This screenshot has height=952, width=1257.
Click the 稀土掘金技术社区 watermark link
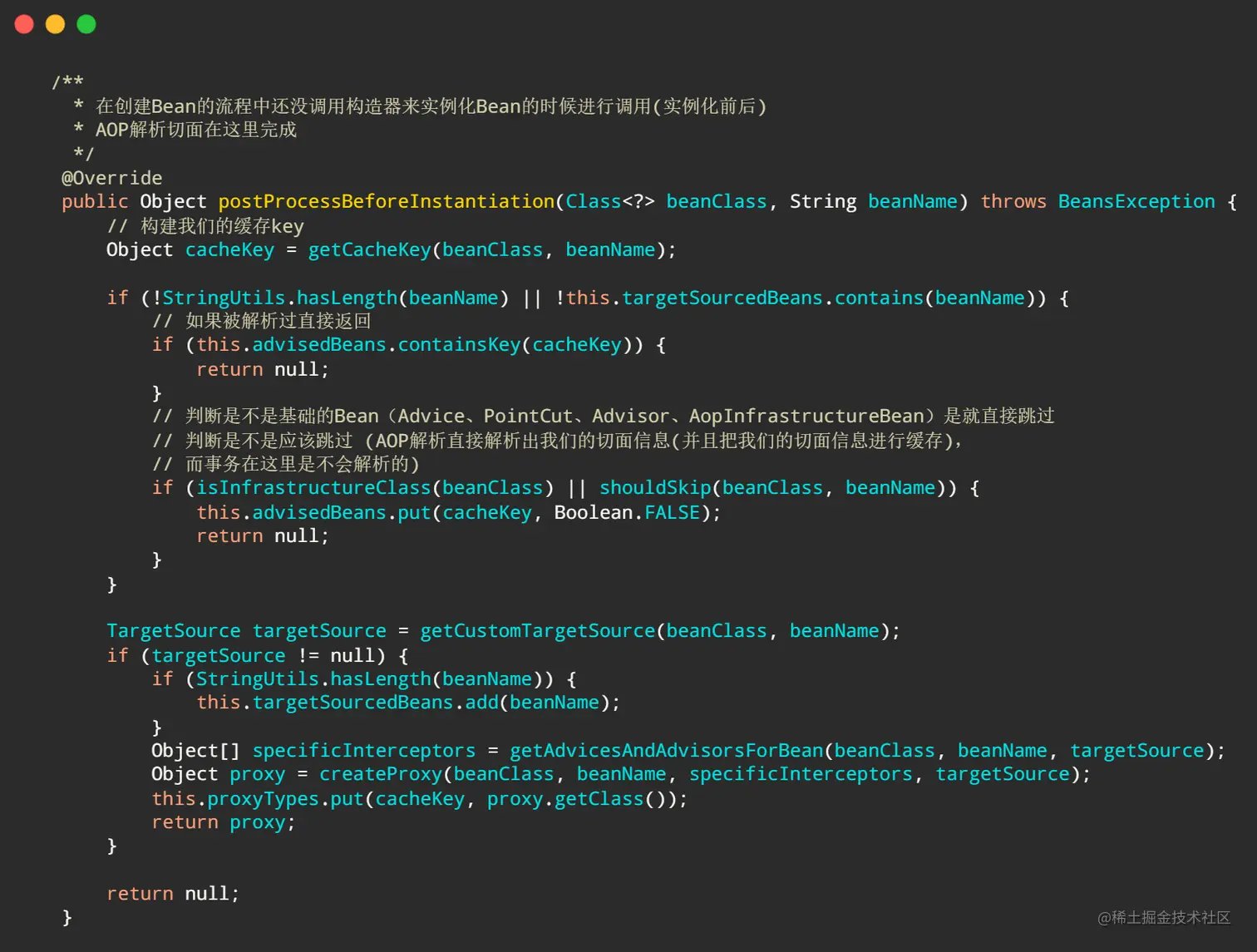click(1162, 919)
